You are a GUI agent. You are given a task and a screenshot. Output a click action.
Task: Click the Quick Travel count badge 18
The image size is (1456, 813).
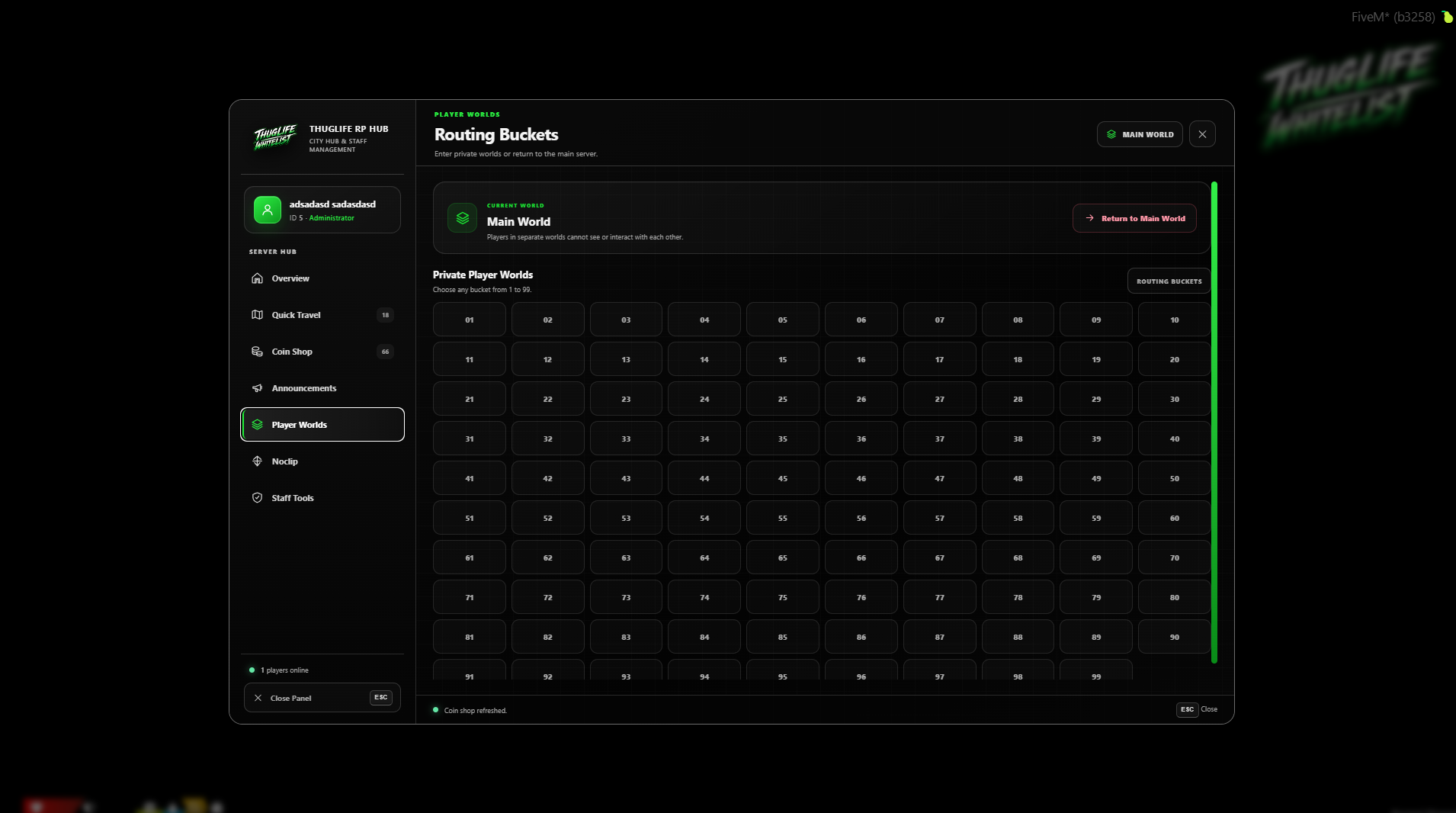pyautogui.click(x=386, y=315)
